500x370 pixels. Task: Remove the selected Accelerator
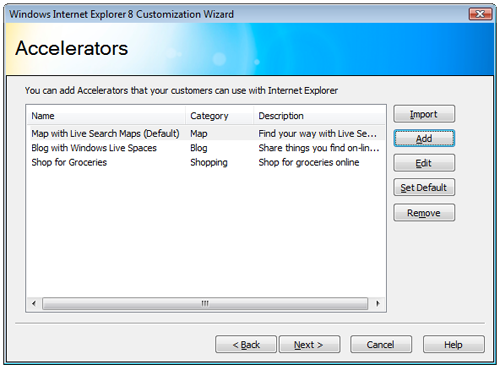click(x=424, y=213)
